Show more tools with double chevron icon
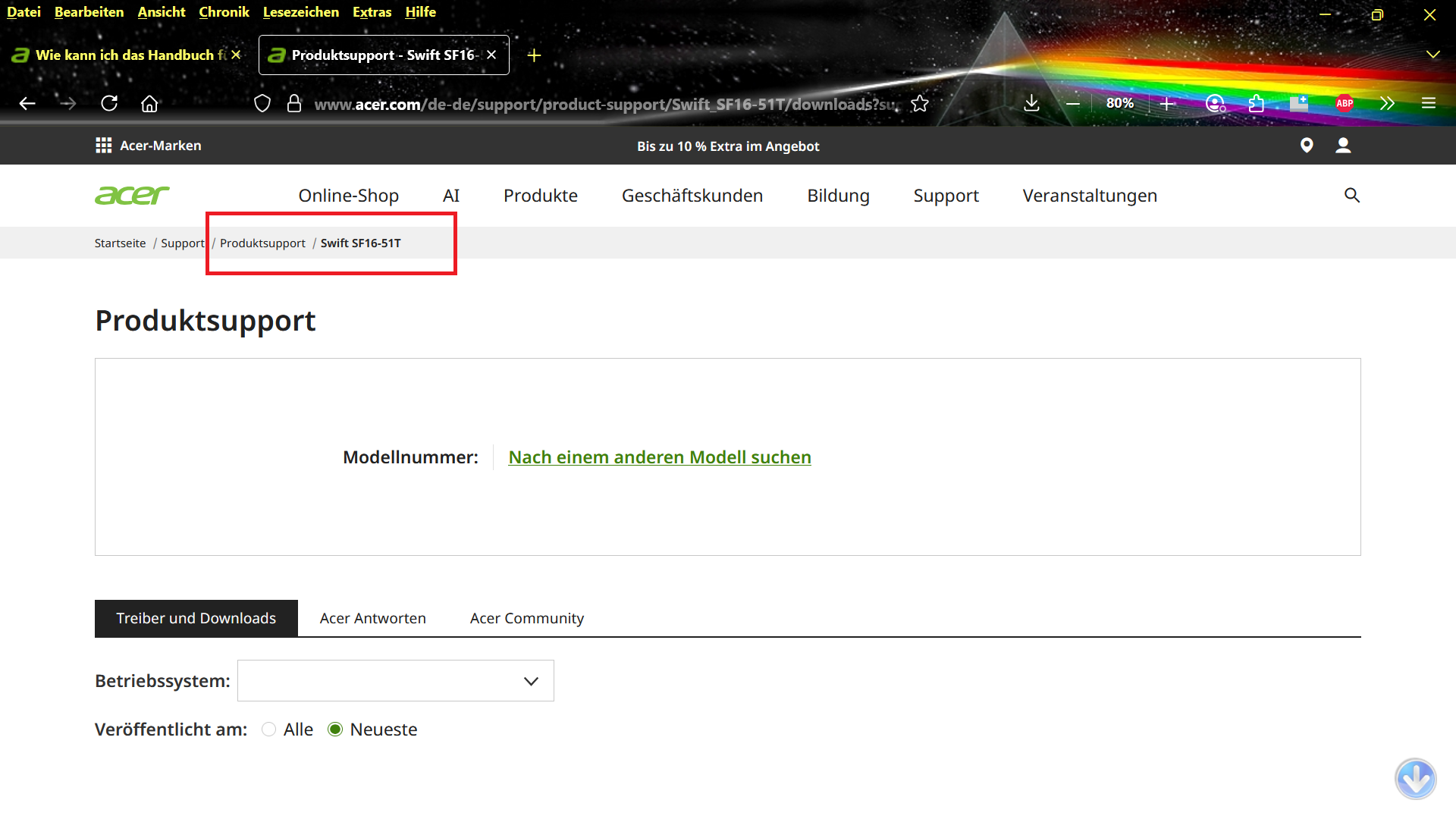 click(x=1387, y=104)
